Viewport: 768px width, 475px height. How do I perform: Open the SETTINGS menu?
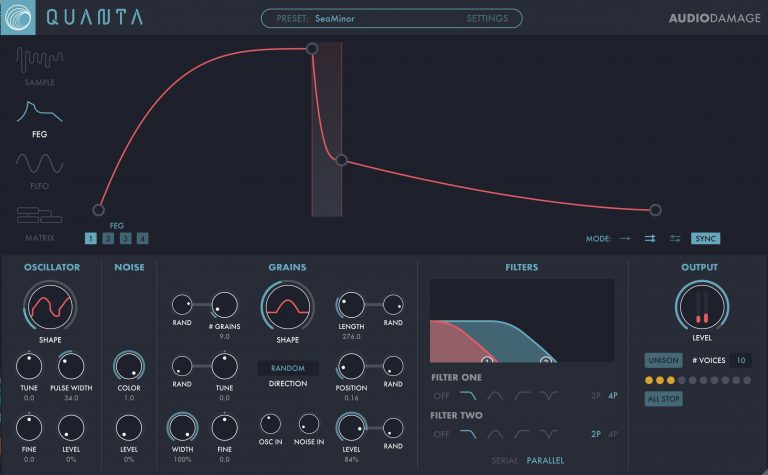click(487, 19)
